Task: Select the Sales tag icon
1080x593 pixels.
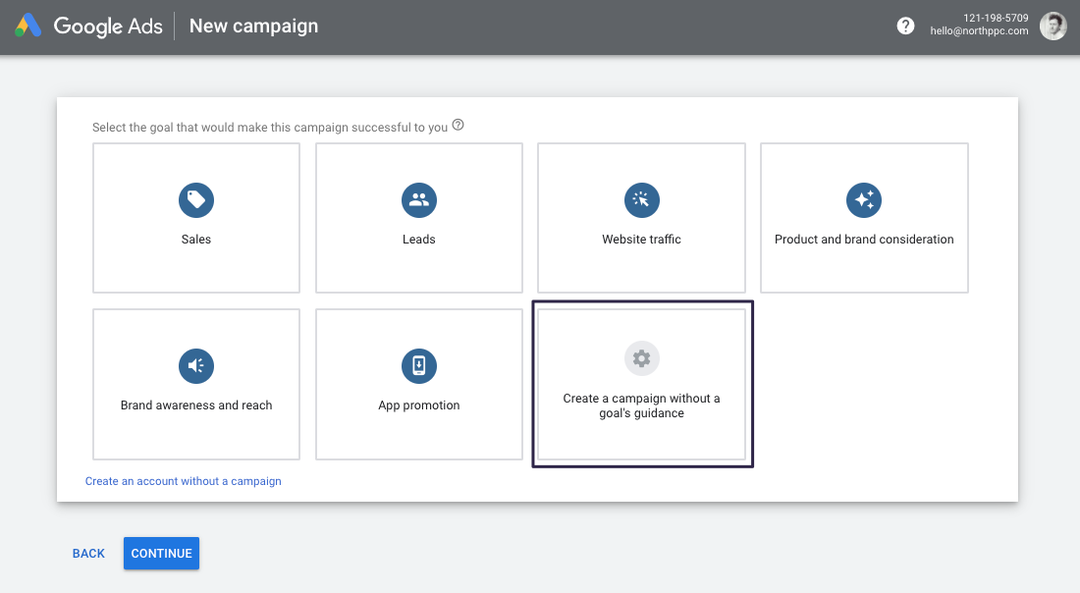Action: [x=196, y=200]
